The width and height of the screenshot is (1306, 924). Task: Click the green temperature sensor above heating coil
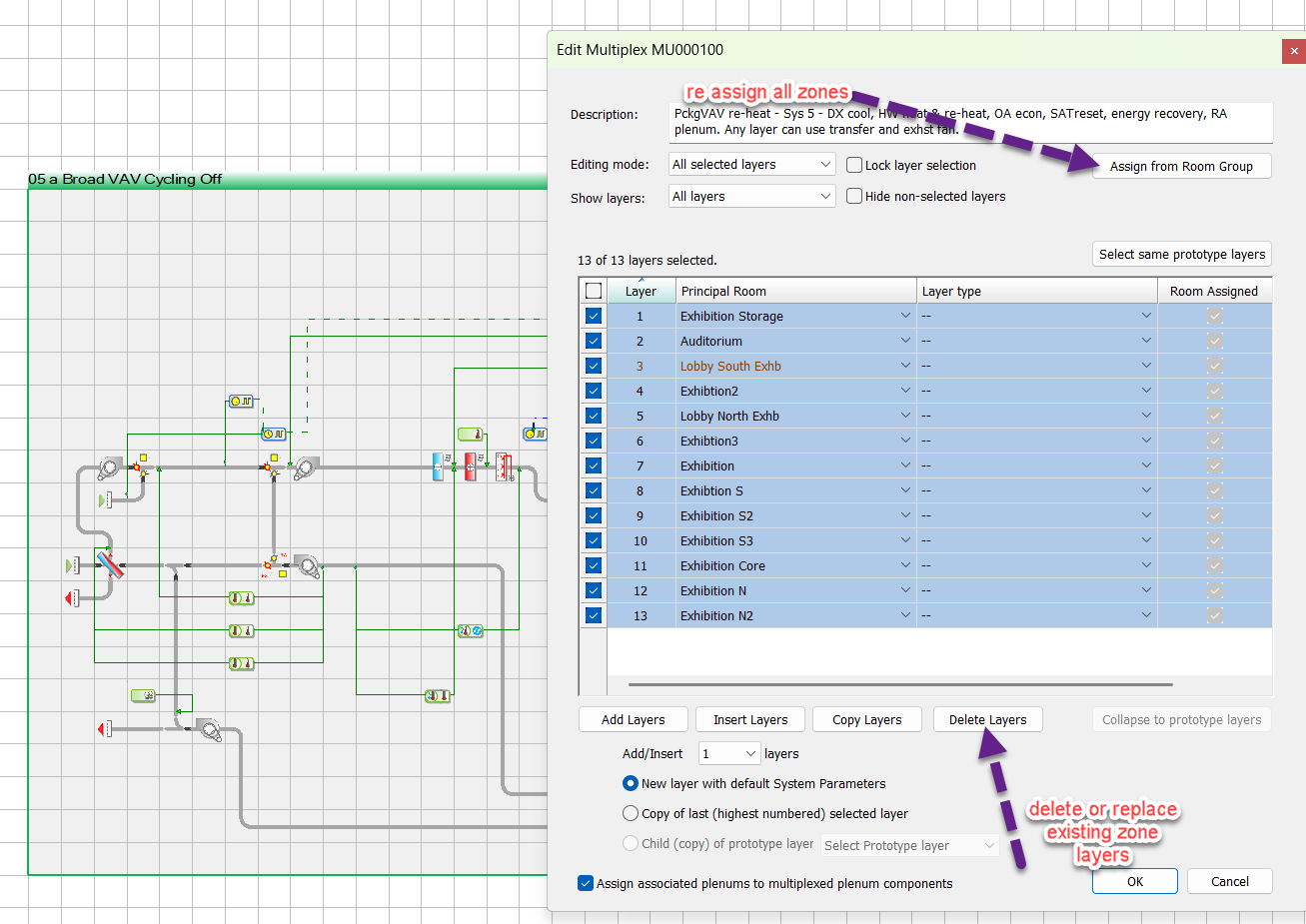point(470,435)
